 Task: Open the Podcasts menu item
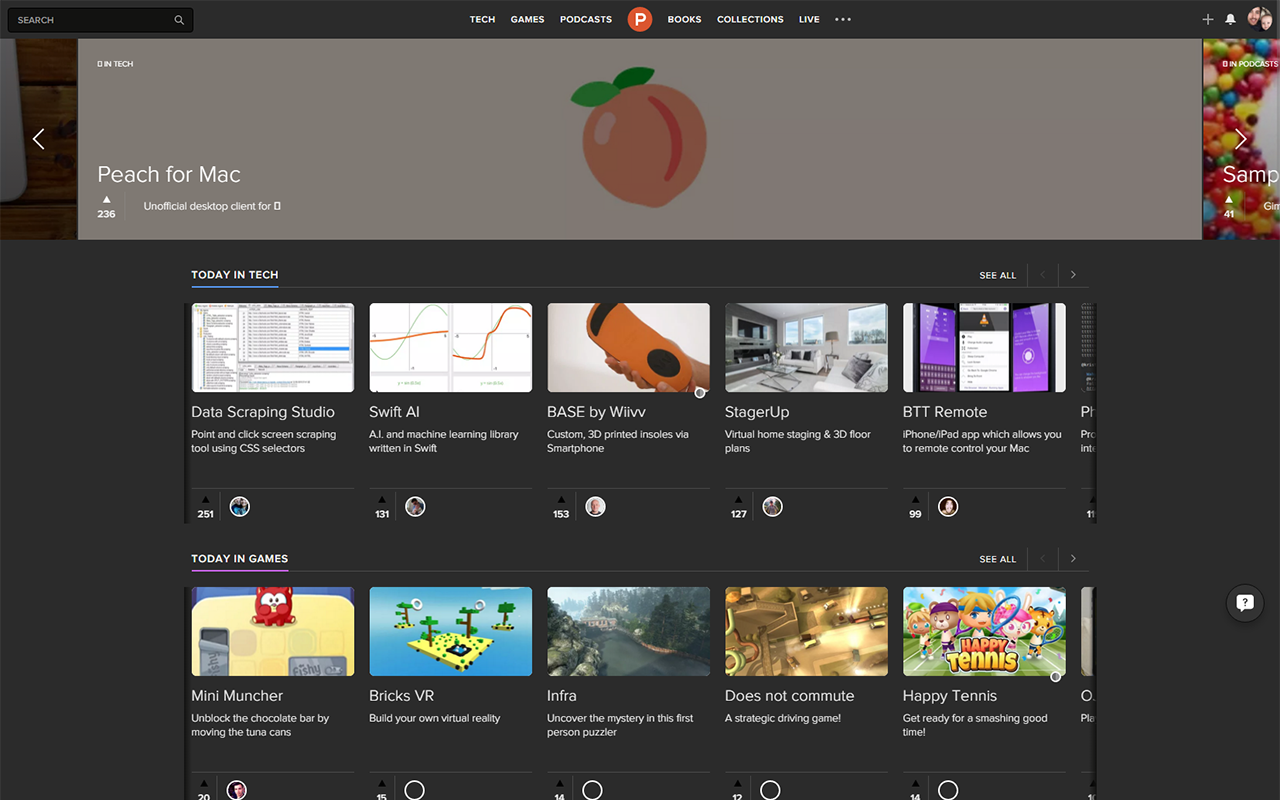coord(586,19)
